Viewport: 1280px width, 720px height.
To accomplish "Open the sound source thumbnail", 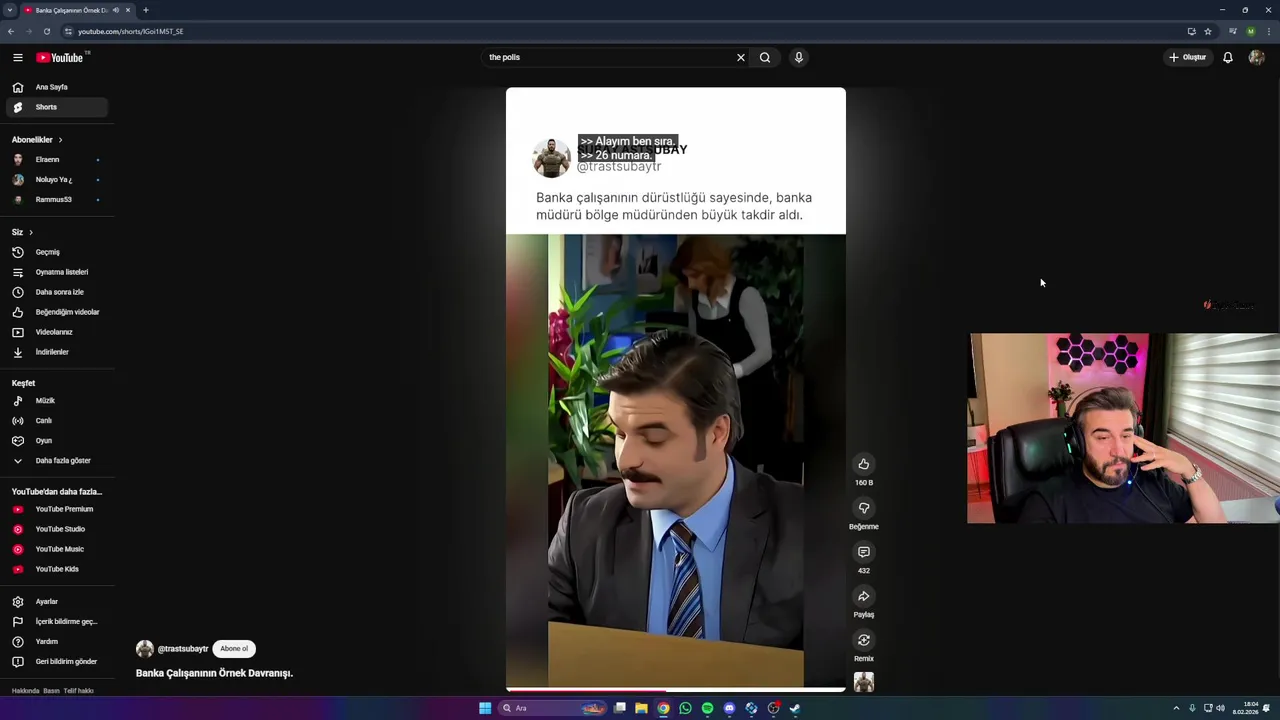I will click(864, 682).
